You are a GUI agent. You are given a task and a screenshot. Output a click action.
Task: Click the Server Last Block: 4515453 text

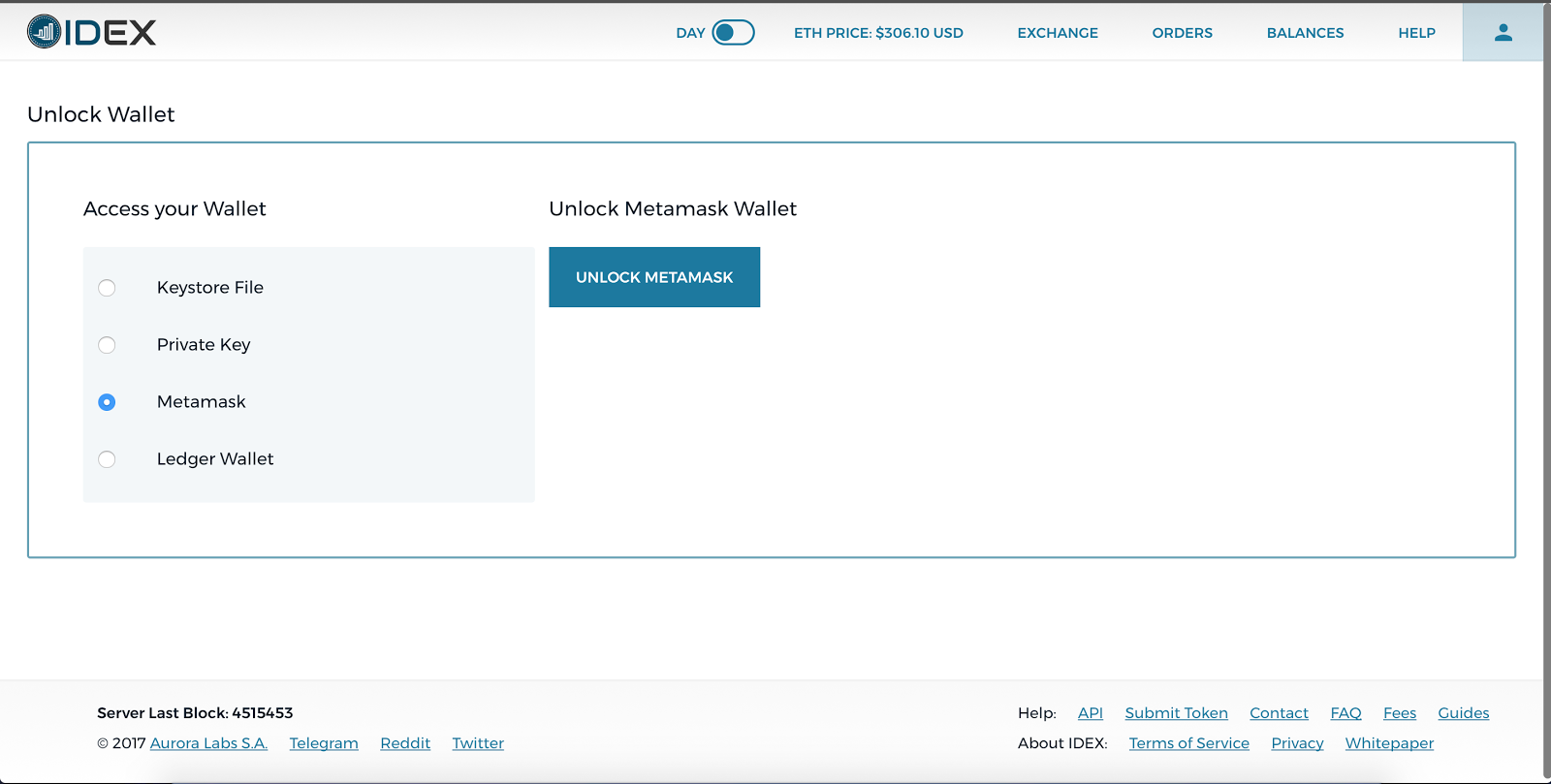click(195, 713)
